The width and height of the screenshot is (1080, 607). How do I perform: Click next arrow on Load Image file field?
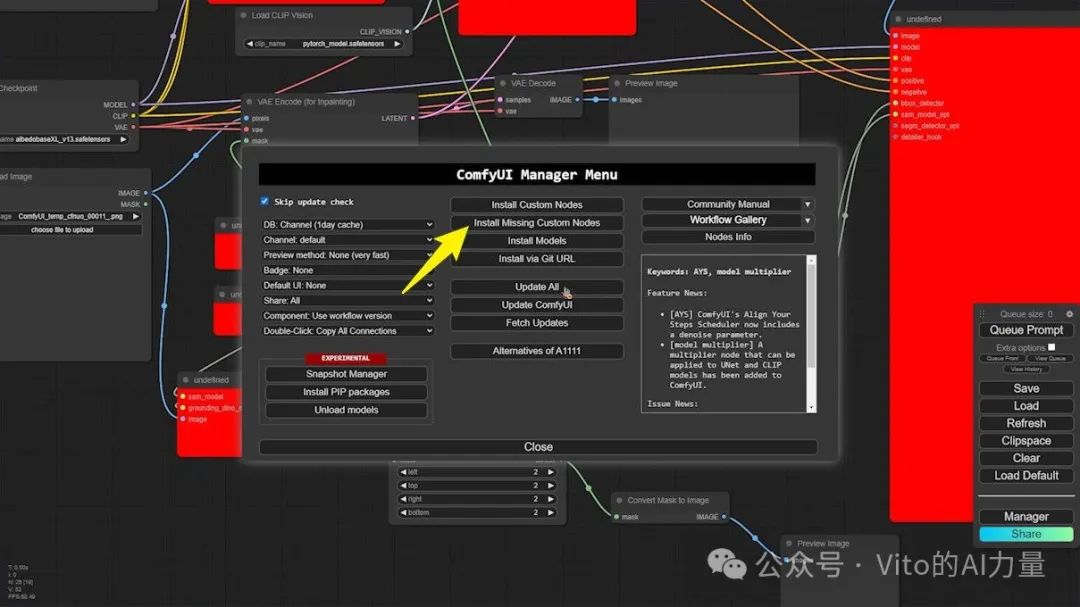click(136, 216)
